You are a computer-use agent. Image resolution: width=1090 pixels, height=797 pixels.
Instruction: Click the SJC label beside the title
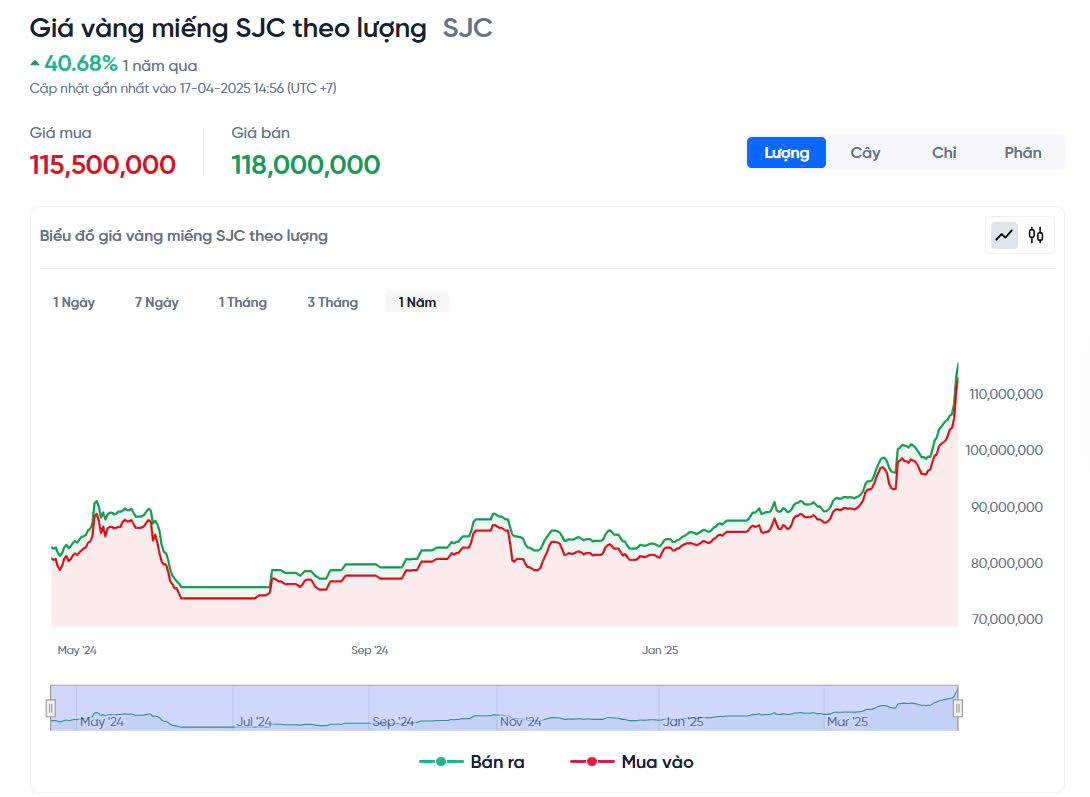click(x=468, y=28)
